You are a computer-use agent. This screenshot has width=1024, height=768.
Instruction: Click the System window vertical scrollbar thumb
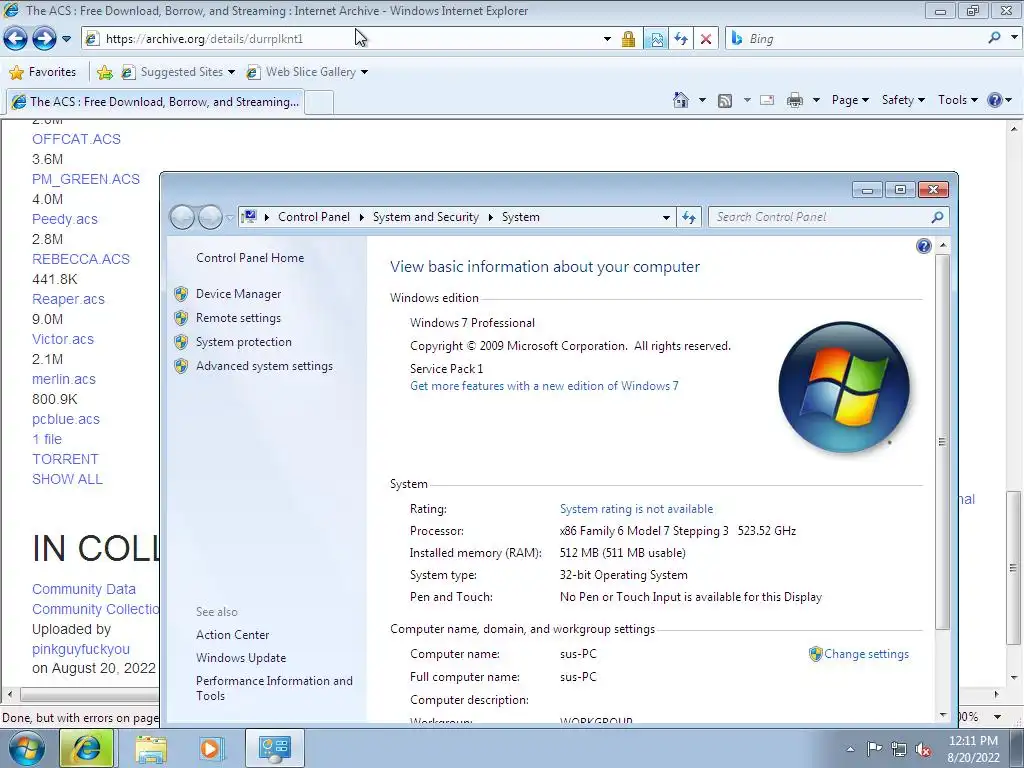[942, 442]
